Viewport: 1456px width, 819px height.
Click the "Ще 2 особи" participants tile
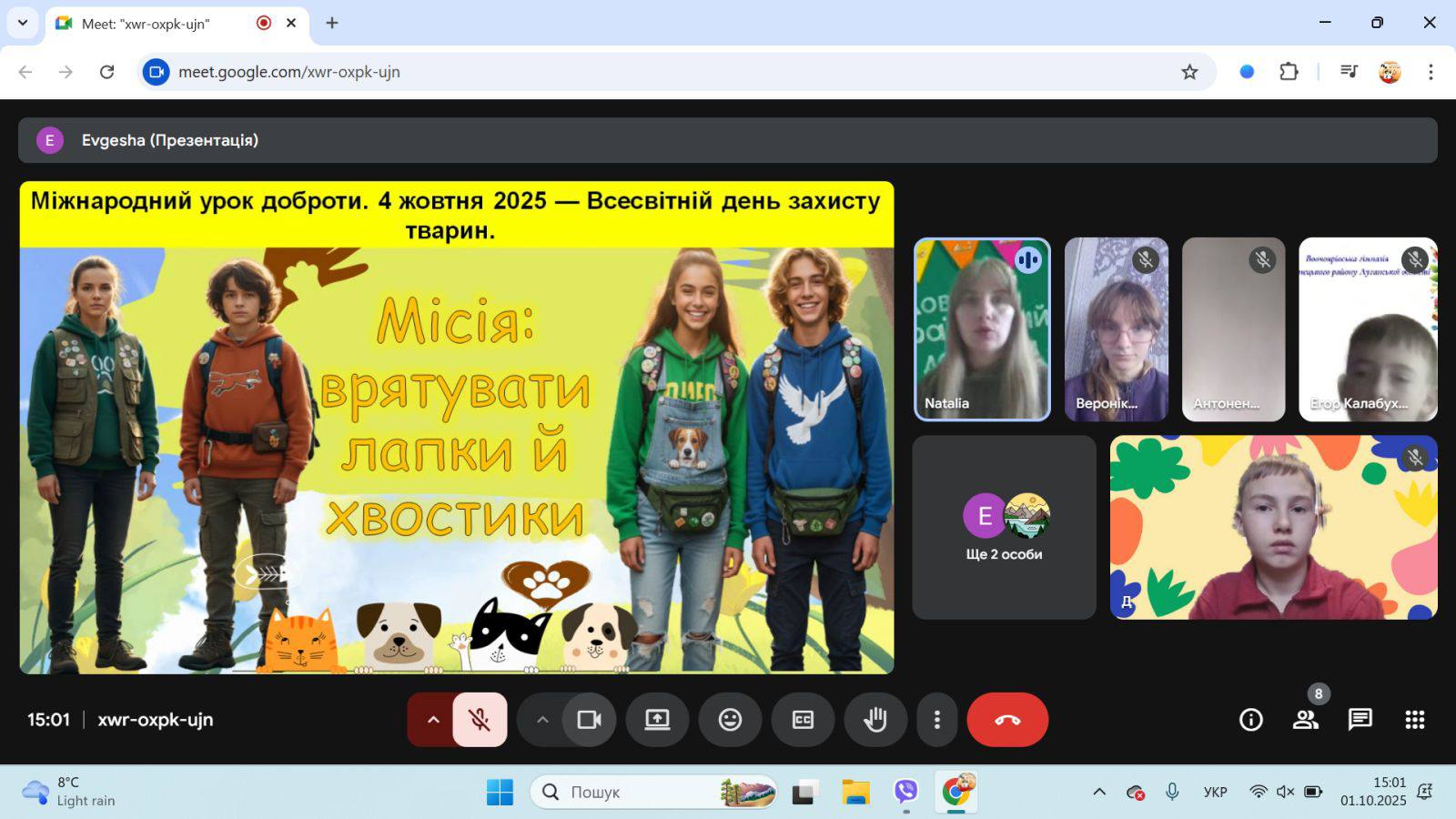1004,528
